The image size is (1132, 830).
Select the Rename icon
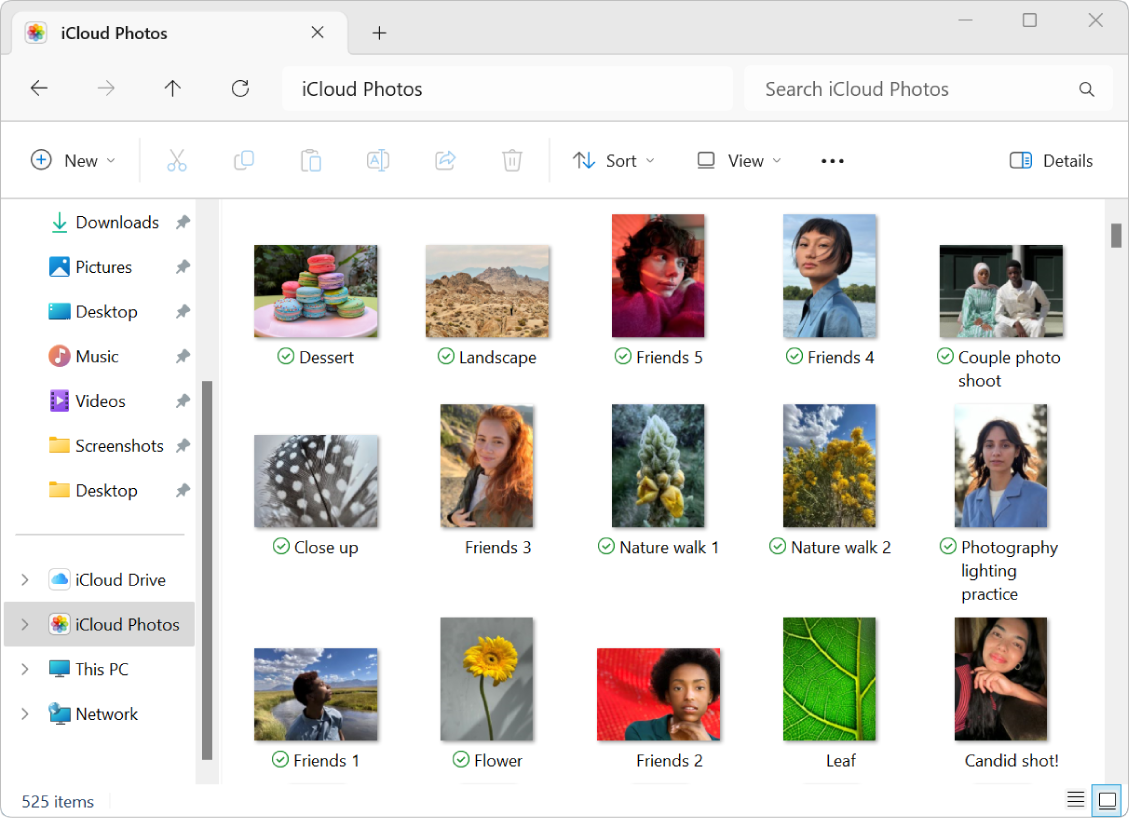[x=378, y=160]
